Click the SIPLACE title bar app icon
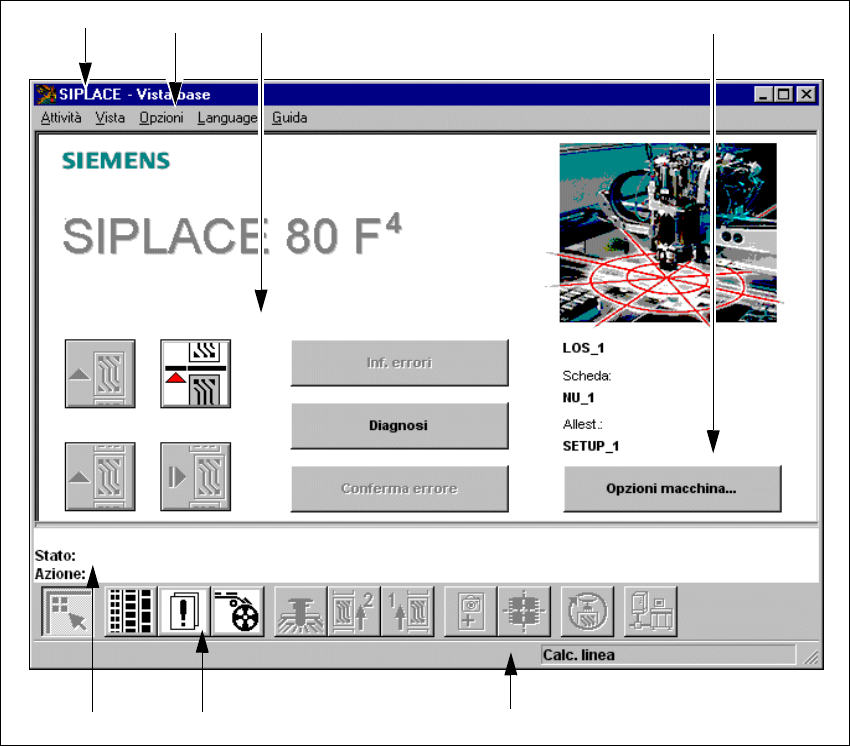850x746 pixels. click(46, 94)
